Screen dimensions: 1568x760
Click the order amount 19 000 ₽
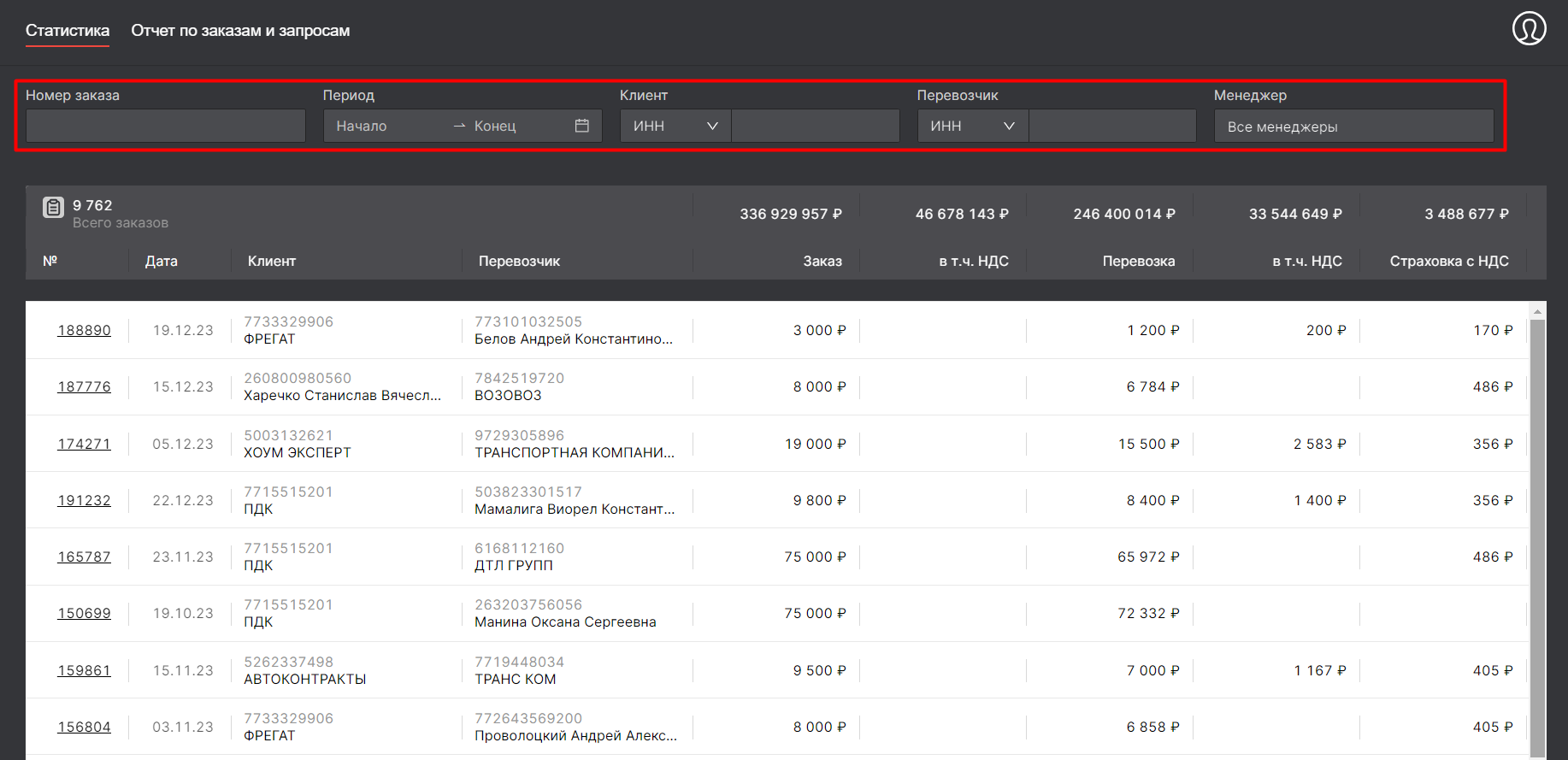(816, 444)
